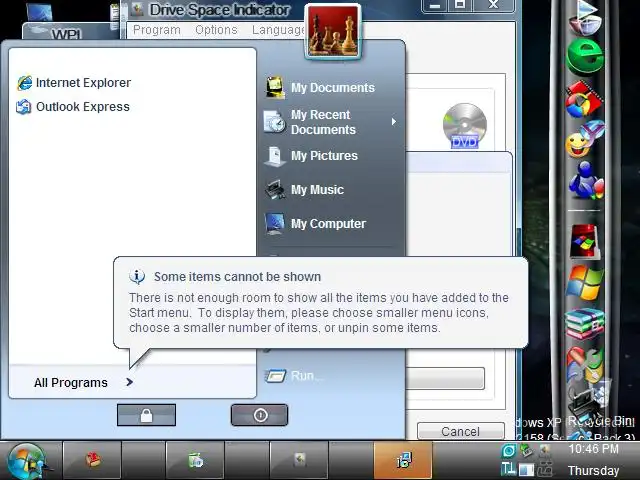Launch Outlook Express from the Start menu
Screen dimensions: 640x480
[73, 107]
